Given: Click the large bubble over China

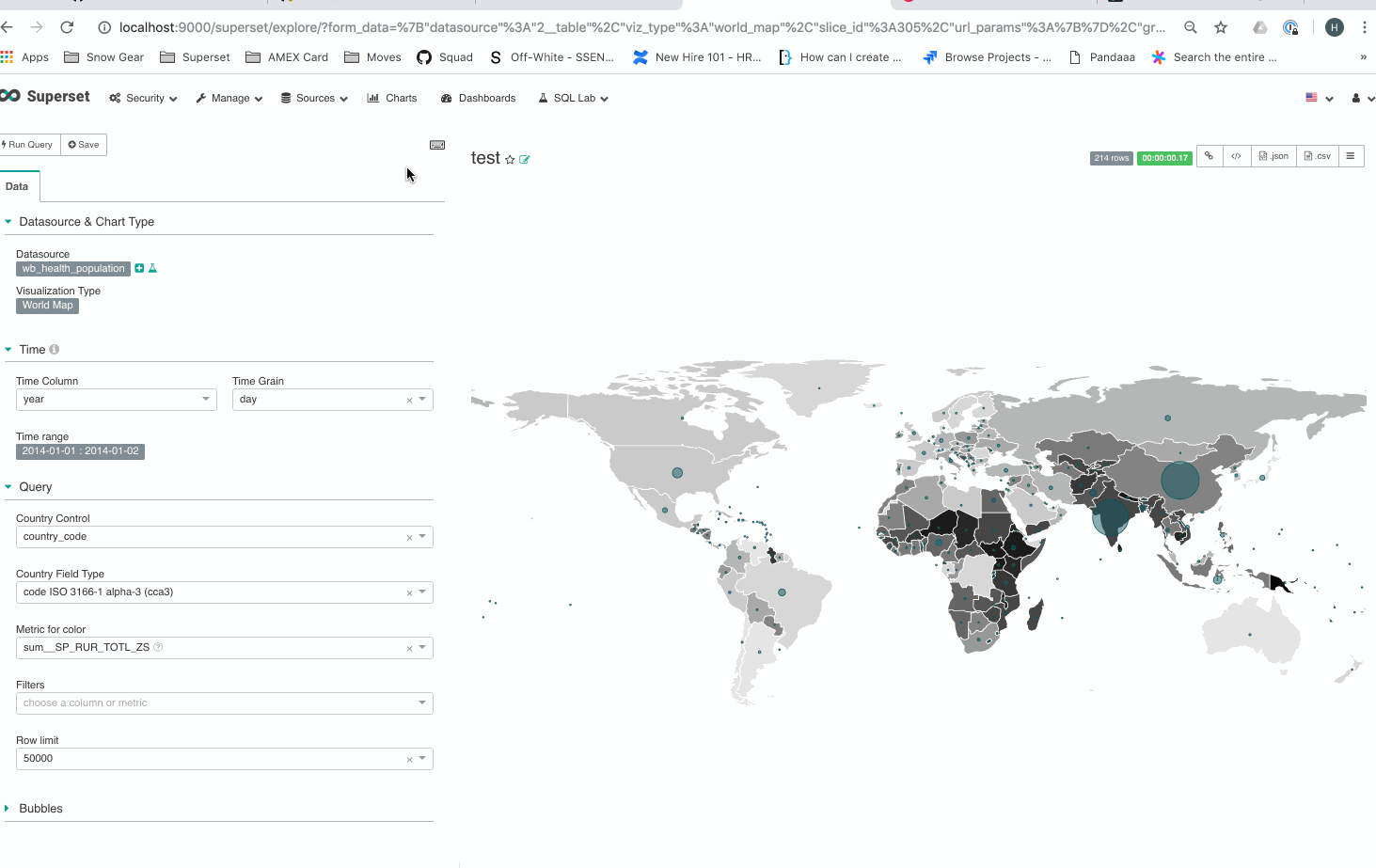Looking at the screenshot, I should [x=1179, y=480].
